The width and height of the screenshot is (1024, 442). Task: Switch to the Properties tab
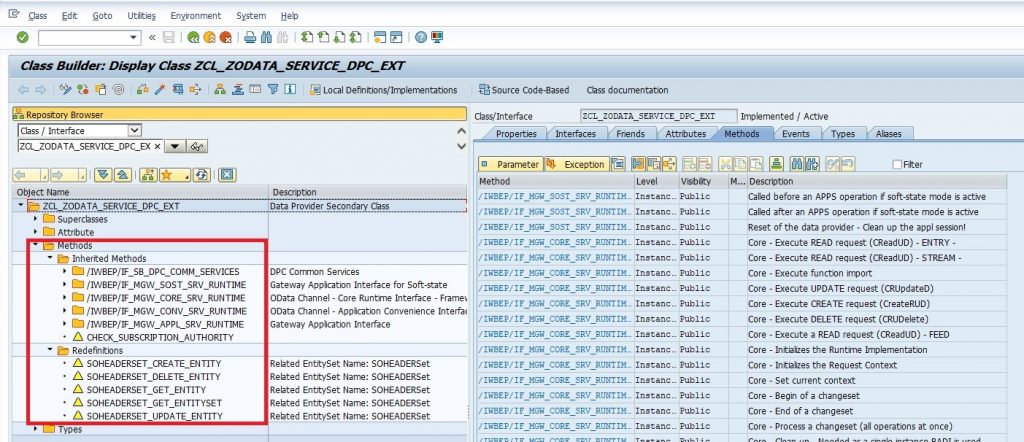516,133
